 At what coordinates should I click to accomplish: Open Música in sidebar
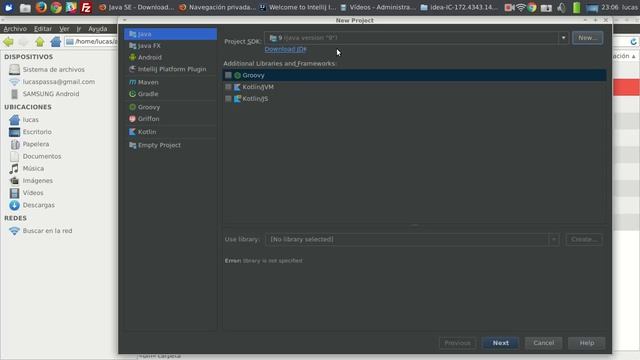33,169
